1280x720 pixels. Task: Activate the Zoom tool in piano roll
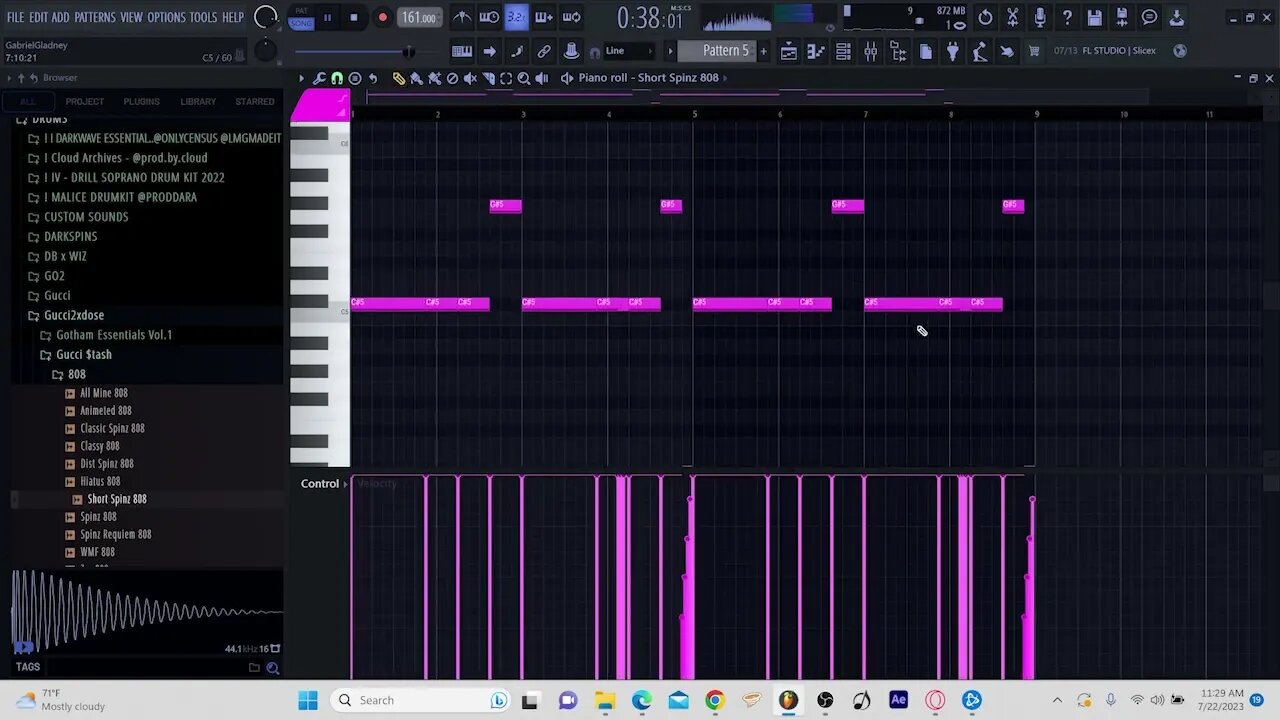(x=523, y=78)
